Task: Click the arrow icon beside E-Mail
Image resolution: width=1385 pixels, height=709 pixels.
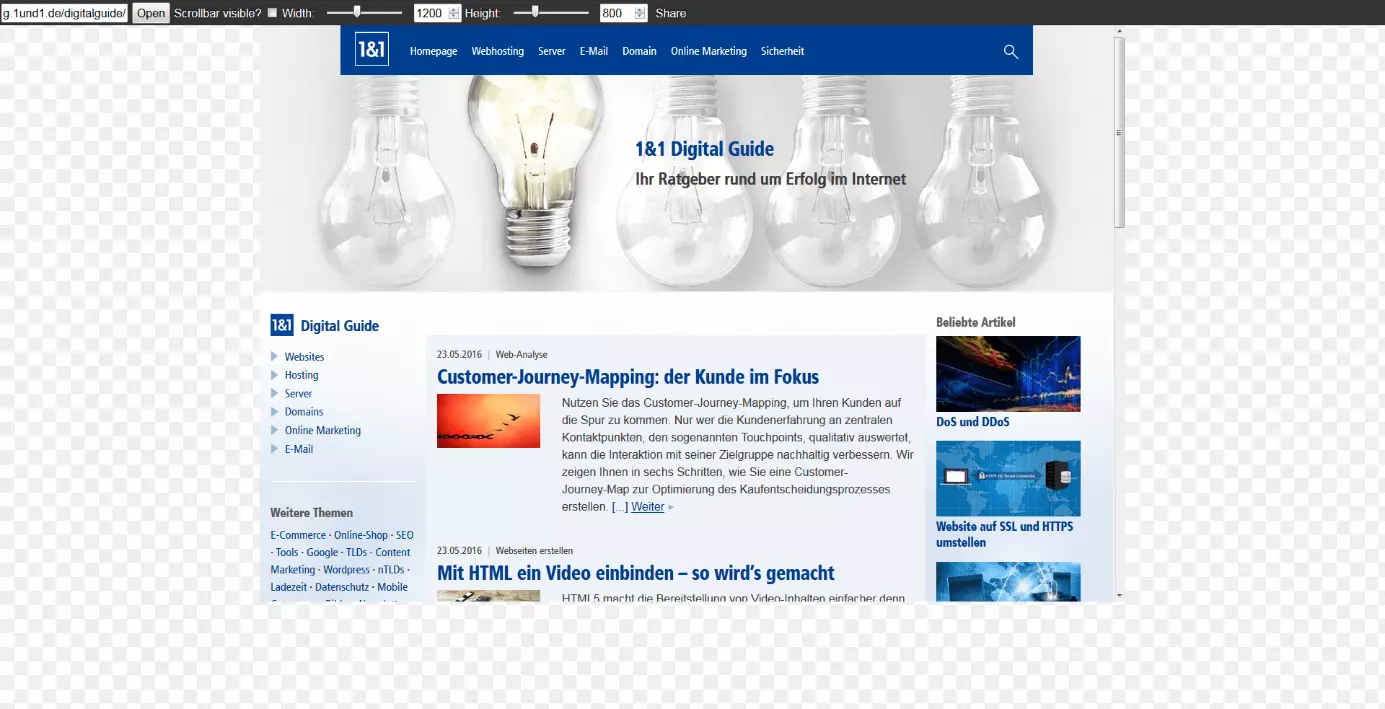Action: pos(275,449)
